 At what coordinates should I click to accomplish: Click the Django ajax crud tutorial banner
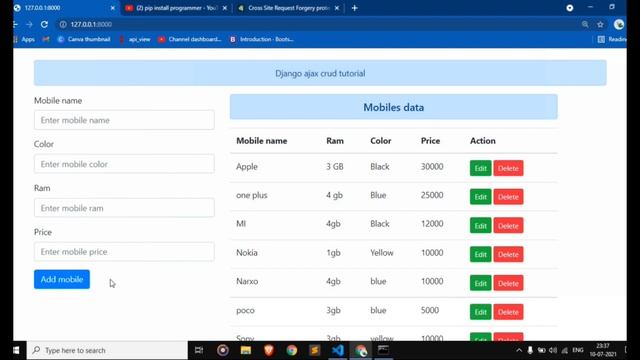pos(320,73)
